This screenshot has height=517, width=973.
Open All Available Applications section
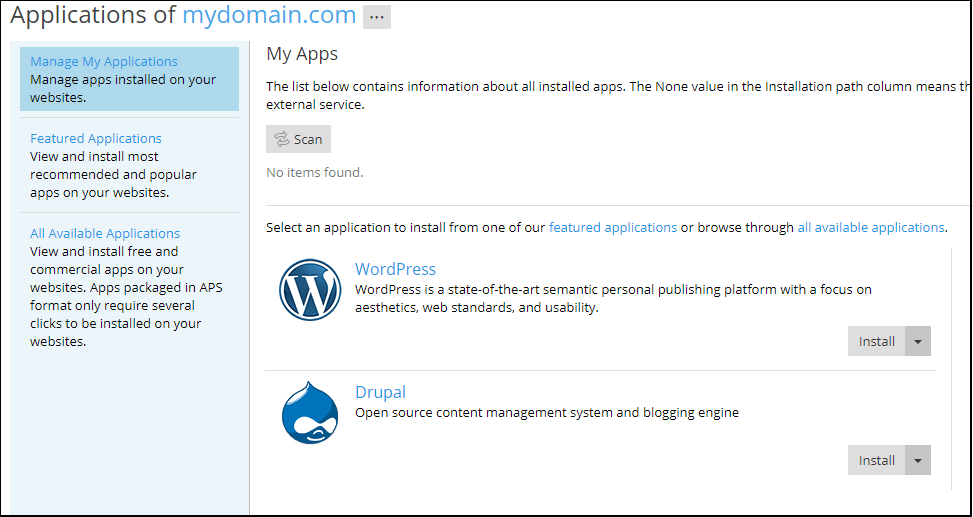click(x=105, y=233)
